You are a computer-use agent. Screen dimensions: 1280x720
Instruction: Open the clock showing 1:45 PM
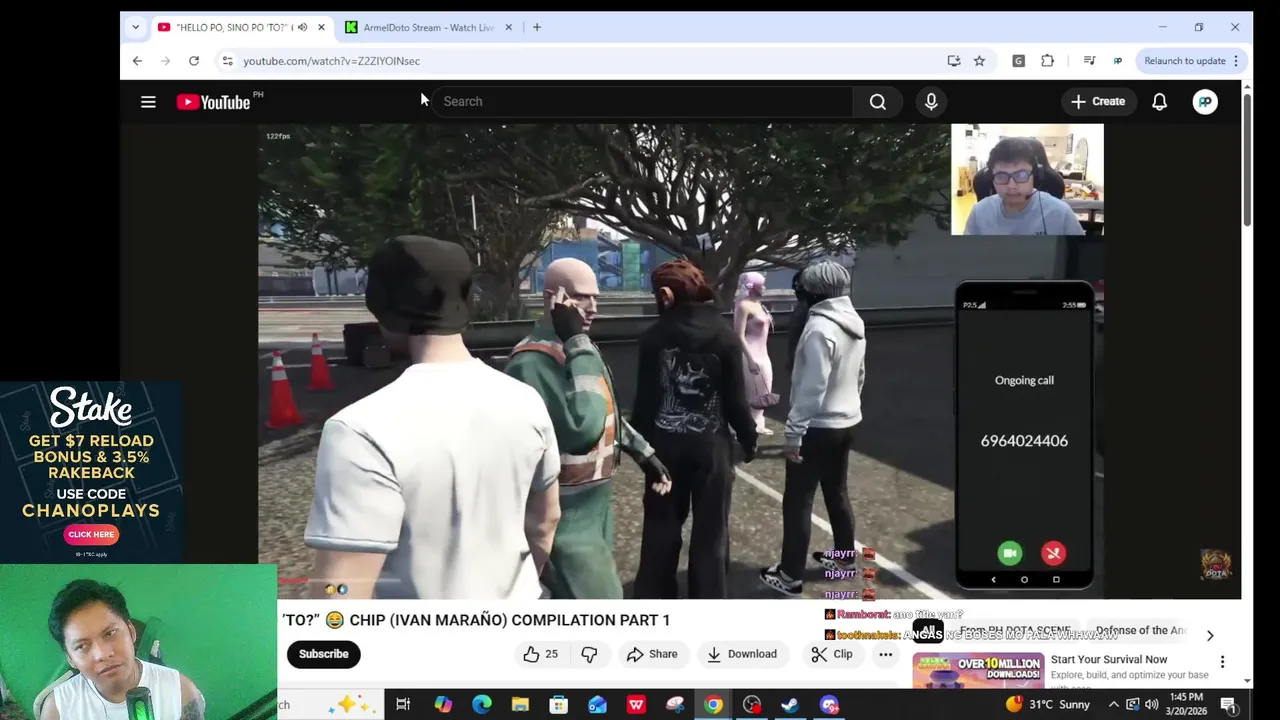1186,704
